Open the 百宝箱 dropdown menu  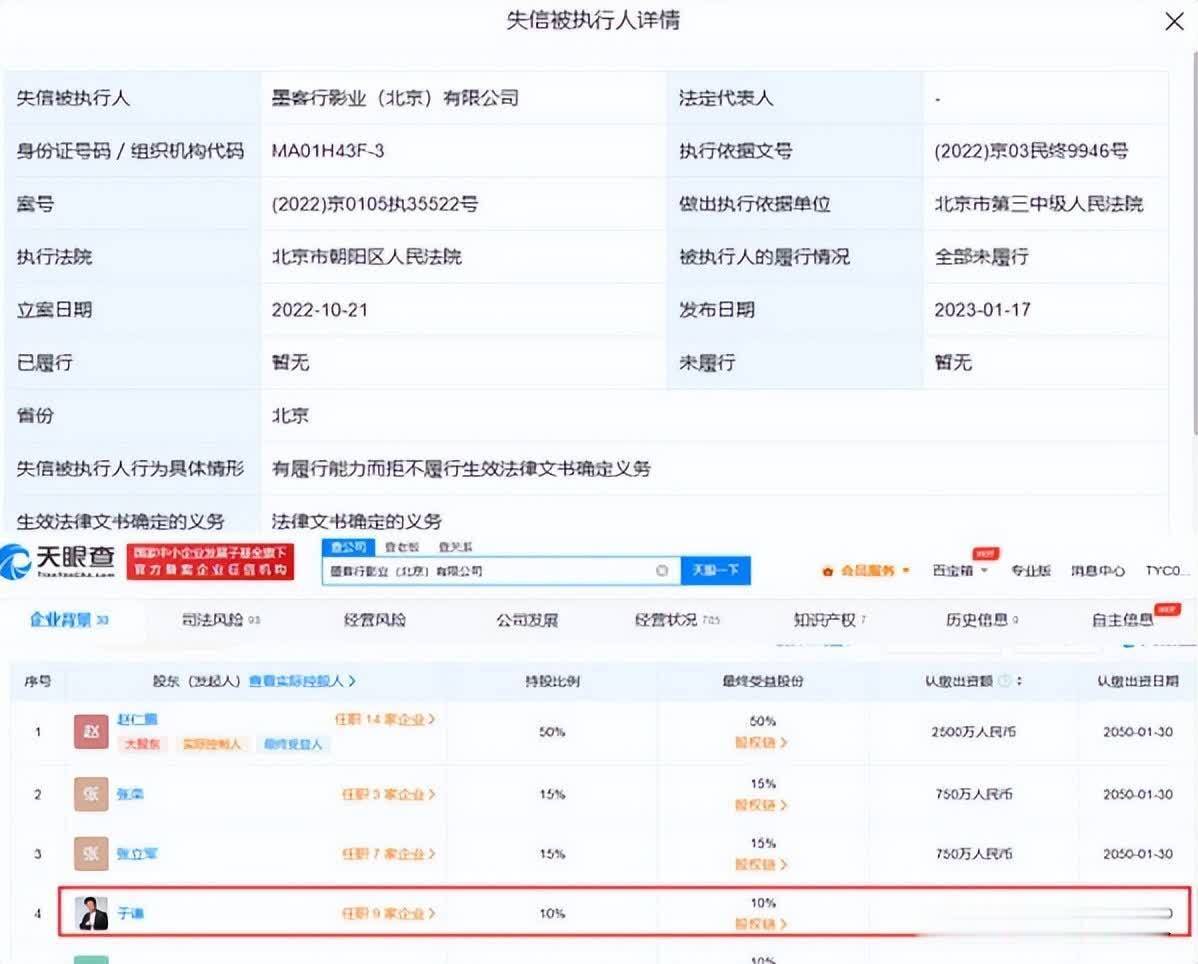click(960, 571)
